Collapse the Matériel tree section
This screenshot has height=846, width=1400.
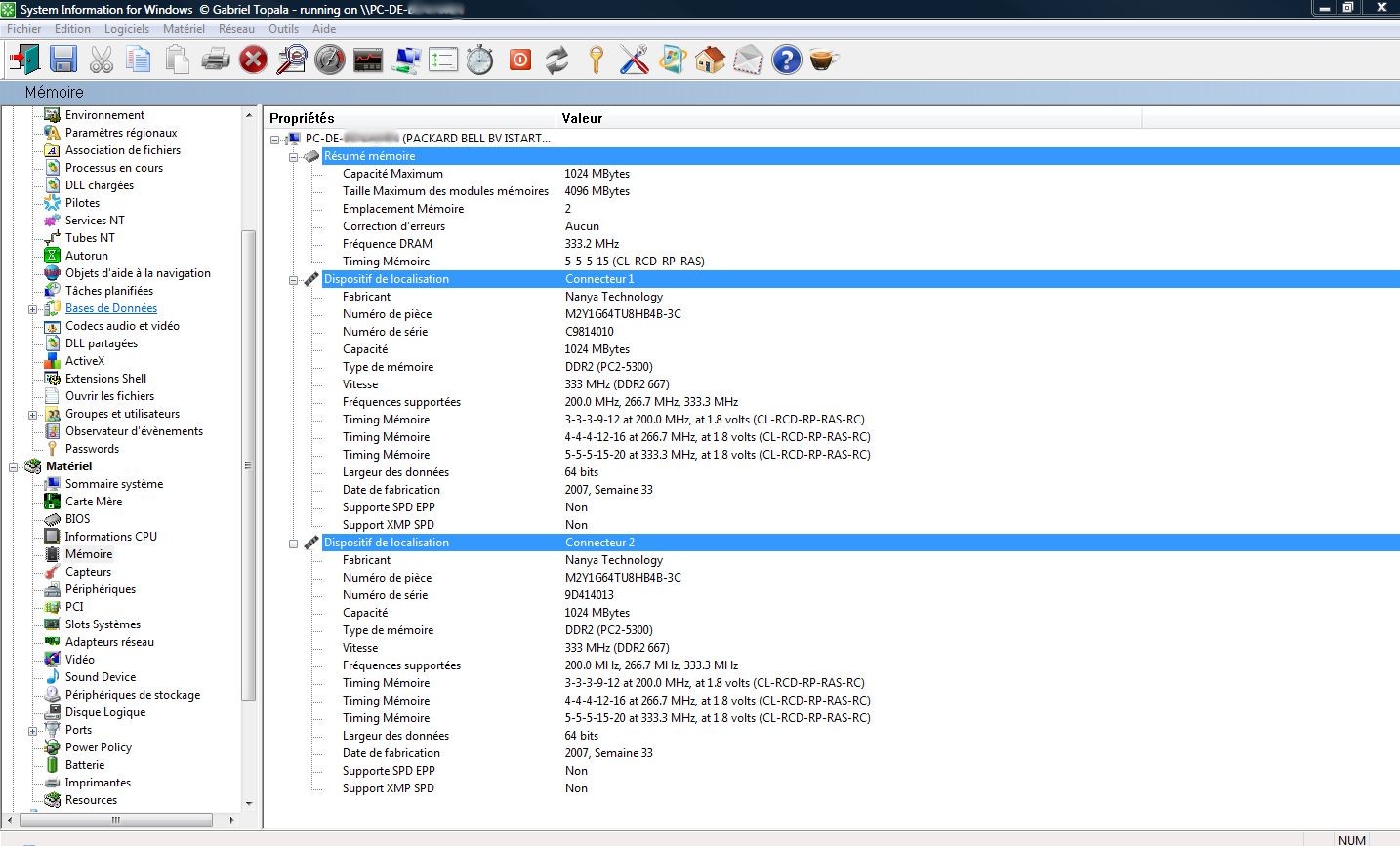(x=14, y=467)
